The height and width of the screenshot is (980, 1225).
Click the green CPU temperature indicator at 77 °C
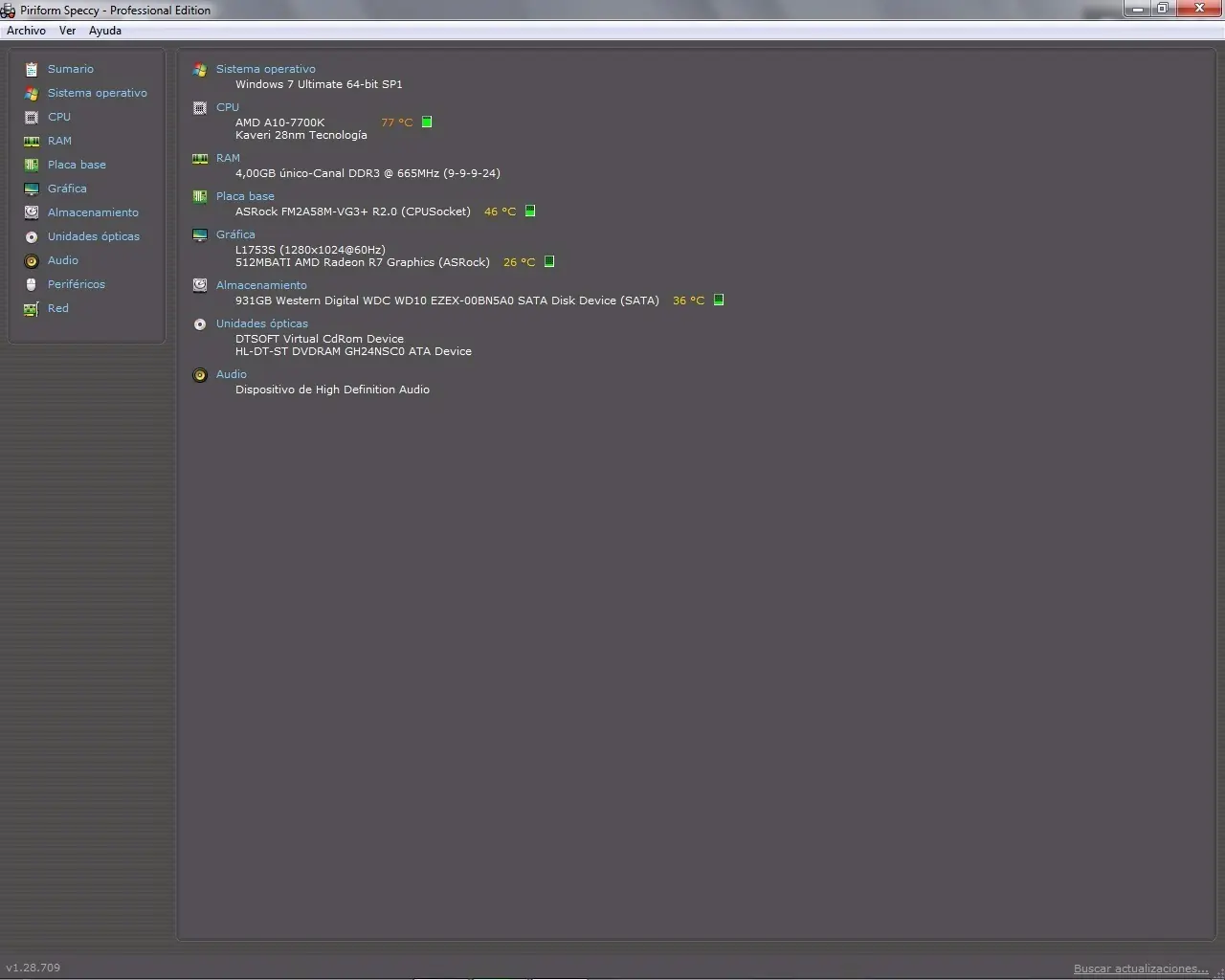tap(427, 122)
